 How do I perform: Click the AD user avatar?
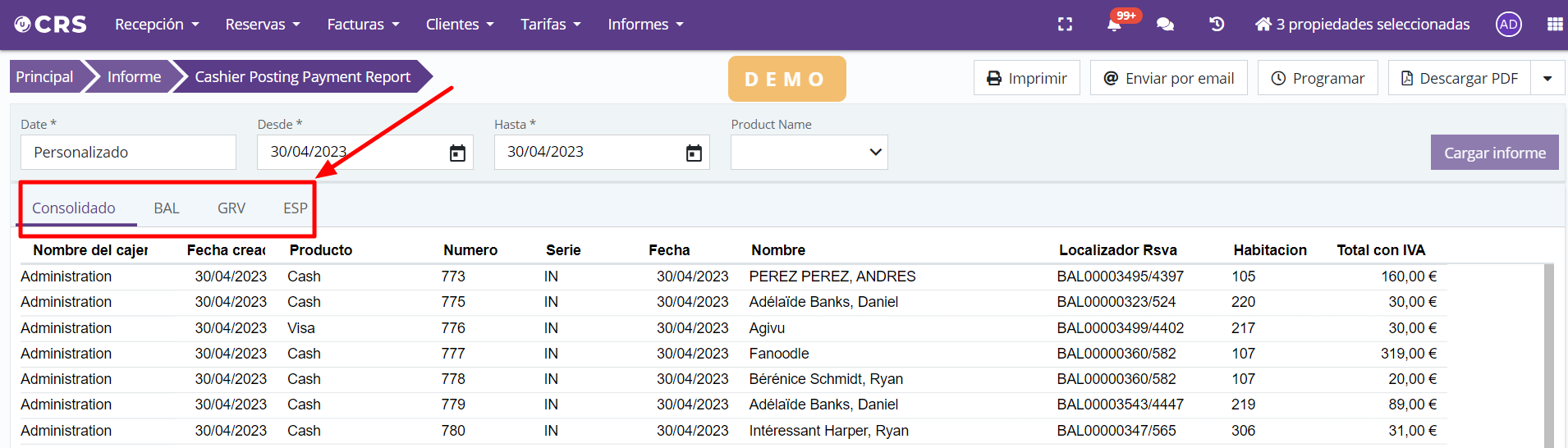pos(1508,25)
